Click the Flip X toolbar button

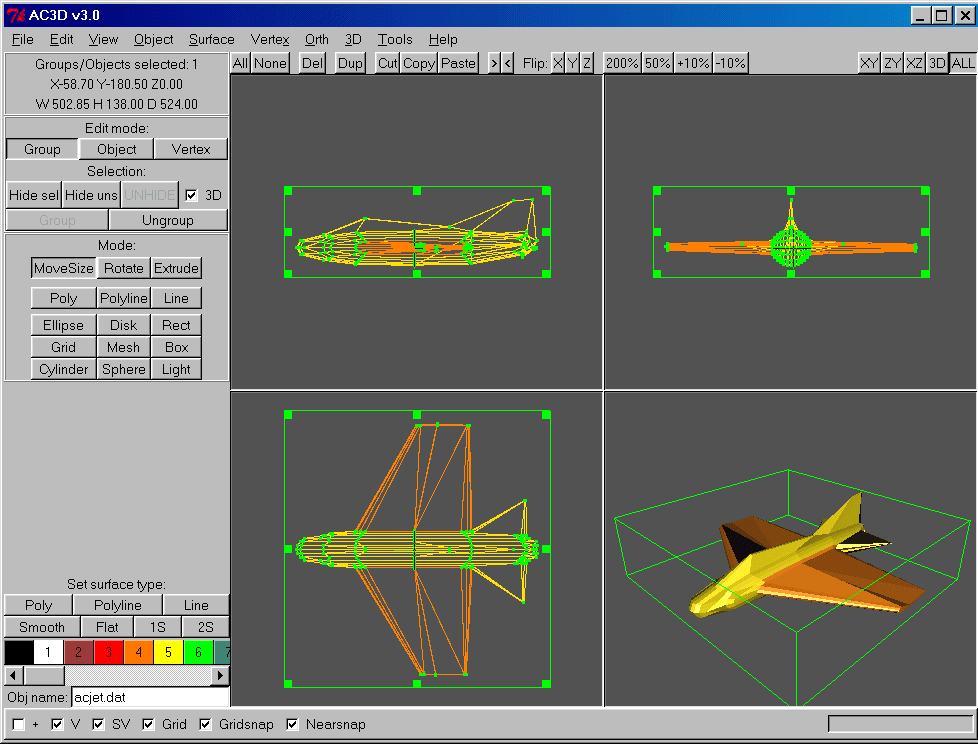558,63
